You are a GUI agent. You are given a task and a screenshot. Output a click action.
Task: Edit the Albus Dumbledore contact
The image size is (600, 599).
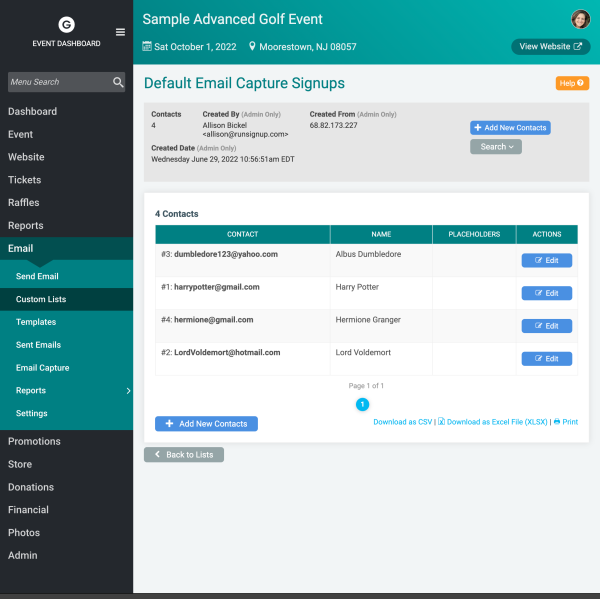[x=546, y=260]
